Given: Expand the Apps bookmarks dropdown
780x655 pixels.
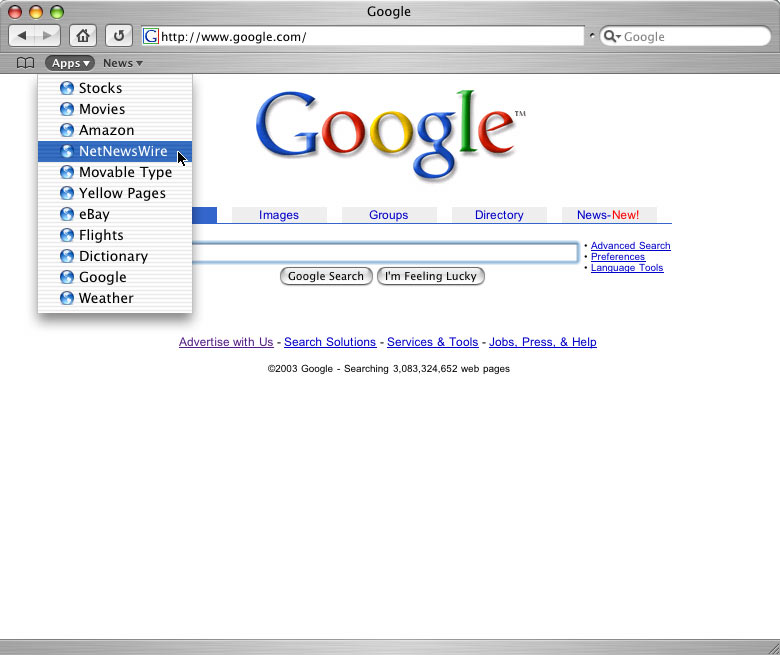Looking at the screenshot, I should click(x=70, y=63).
